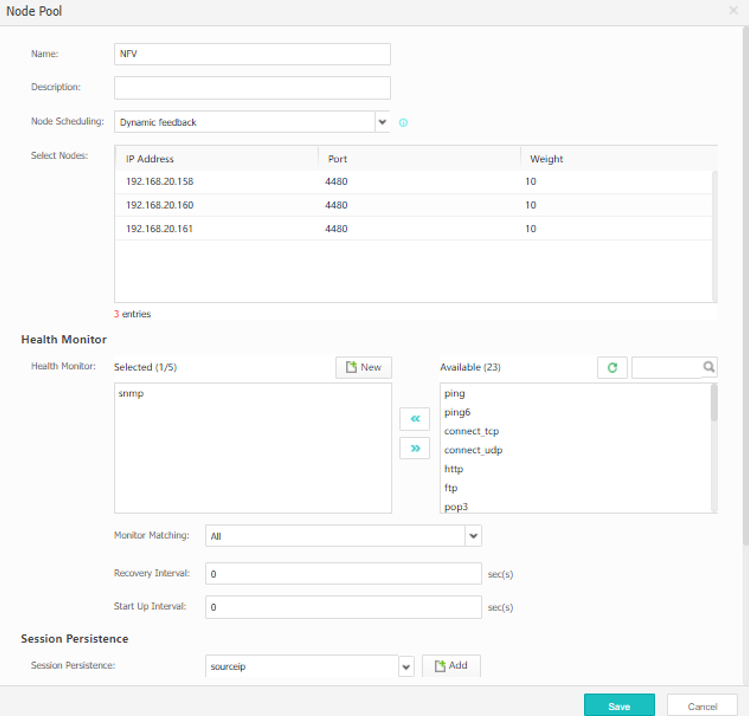Select node row 192.168.20.160
This screenshot has height=716, width=749.
click(414, 205)
